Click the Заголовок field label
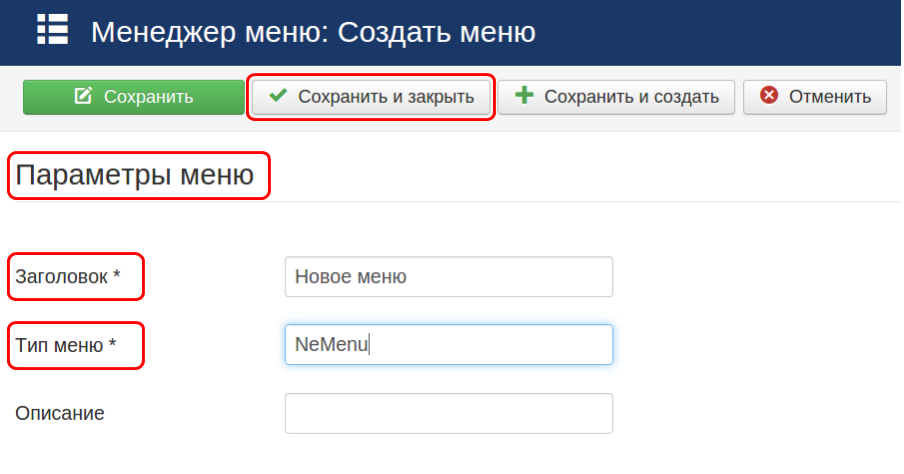Image resolution: width=904 pixels, height=474 pixels. point(61,277)
